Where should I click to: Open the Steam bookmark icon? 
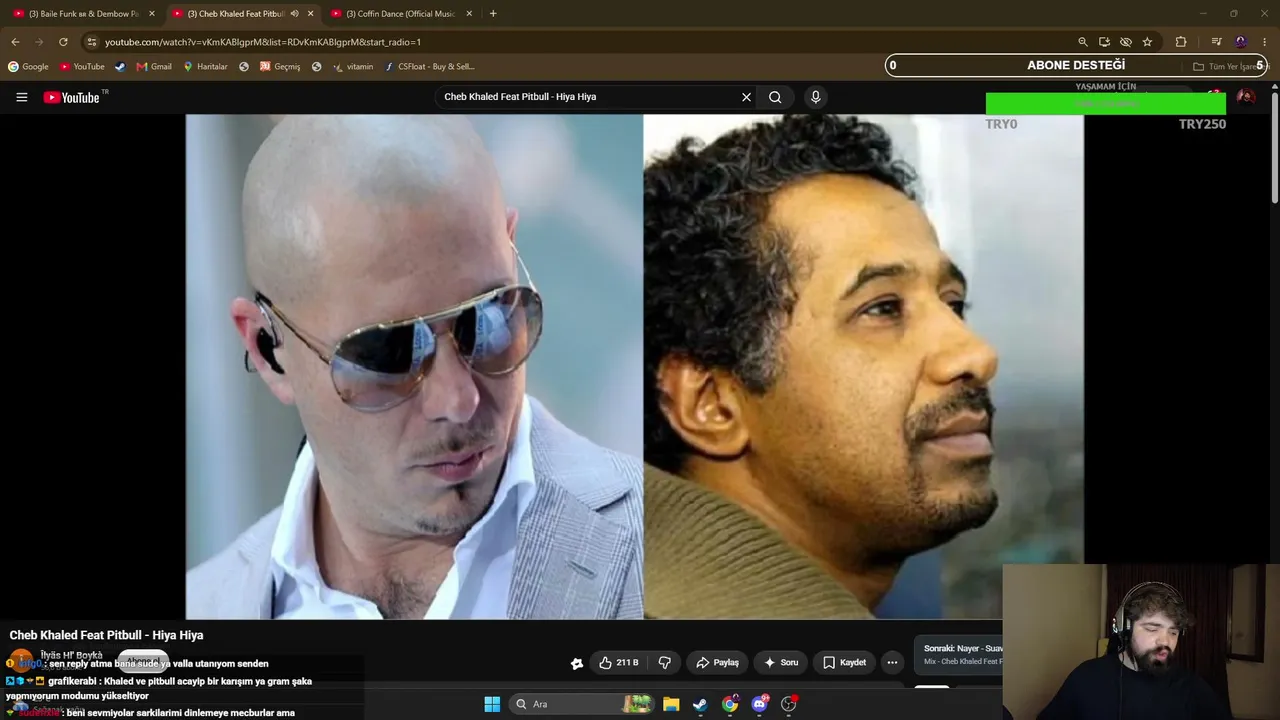120,67
